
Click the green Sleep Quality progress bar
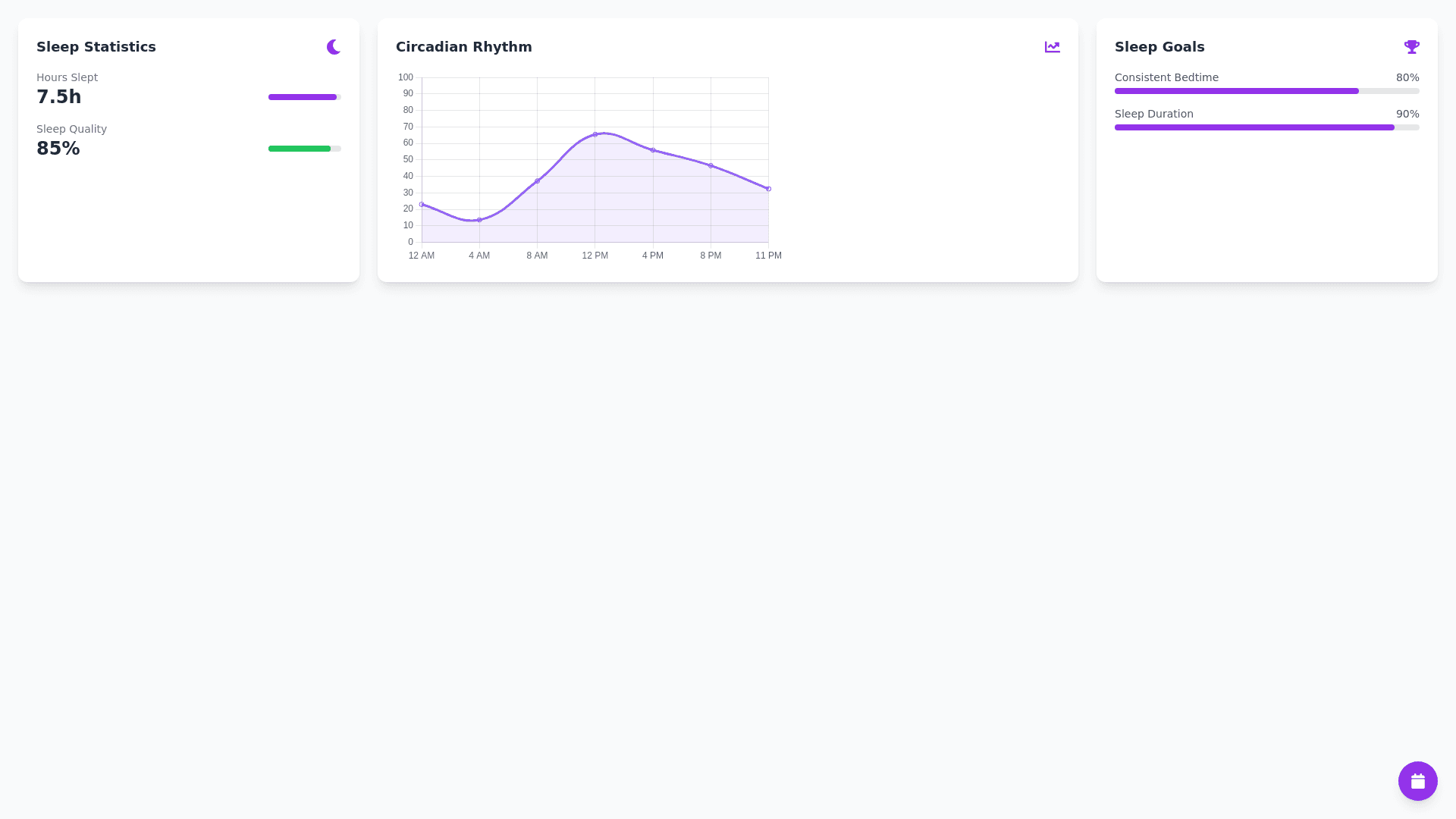[300, 149]
